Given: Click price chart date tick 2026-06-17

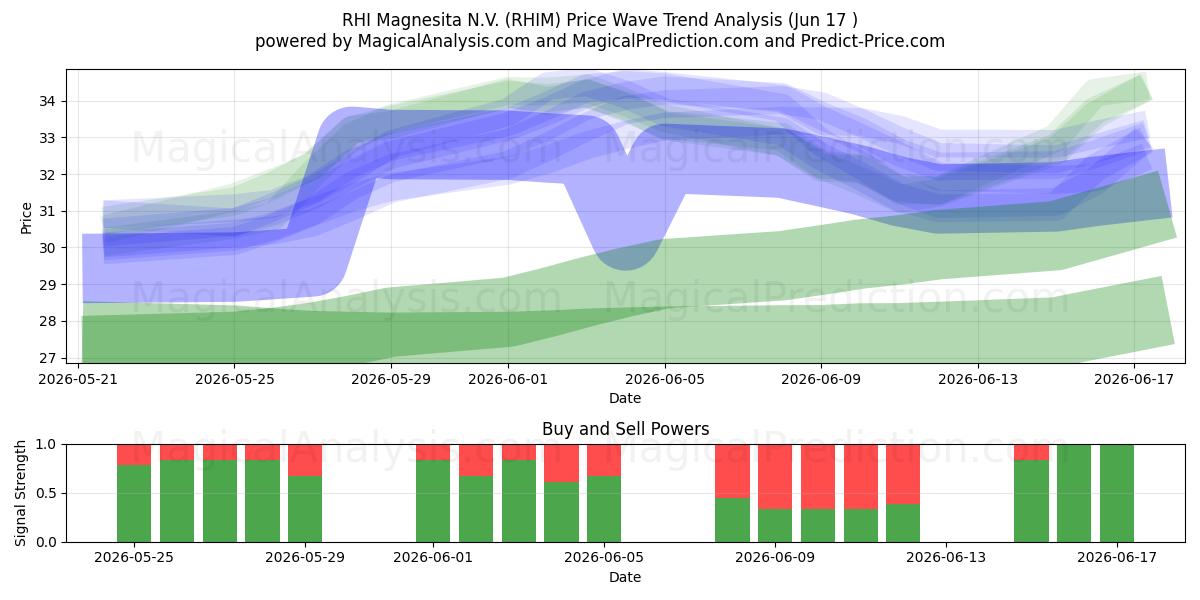Looking at the screenshot, I should (x=1134, y=379).
